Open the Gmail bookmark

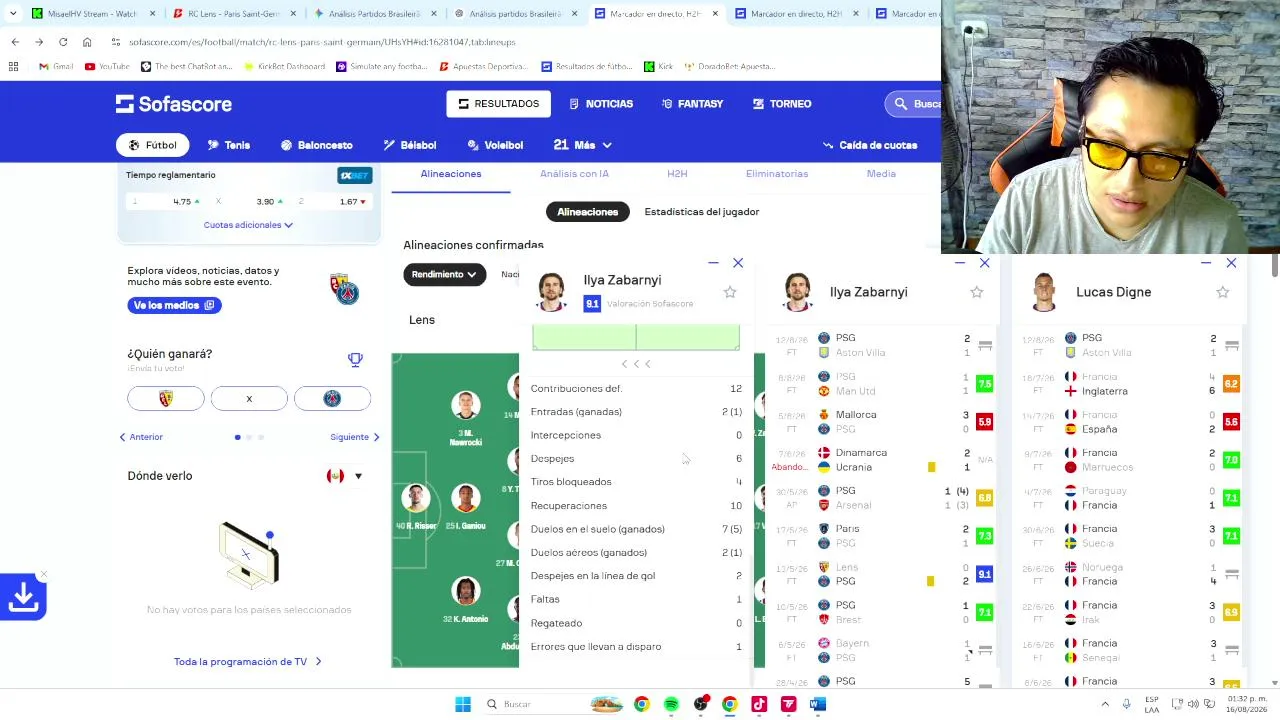pos(56,66)
